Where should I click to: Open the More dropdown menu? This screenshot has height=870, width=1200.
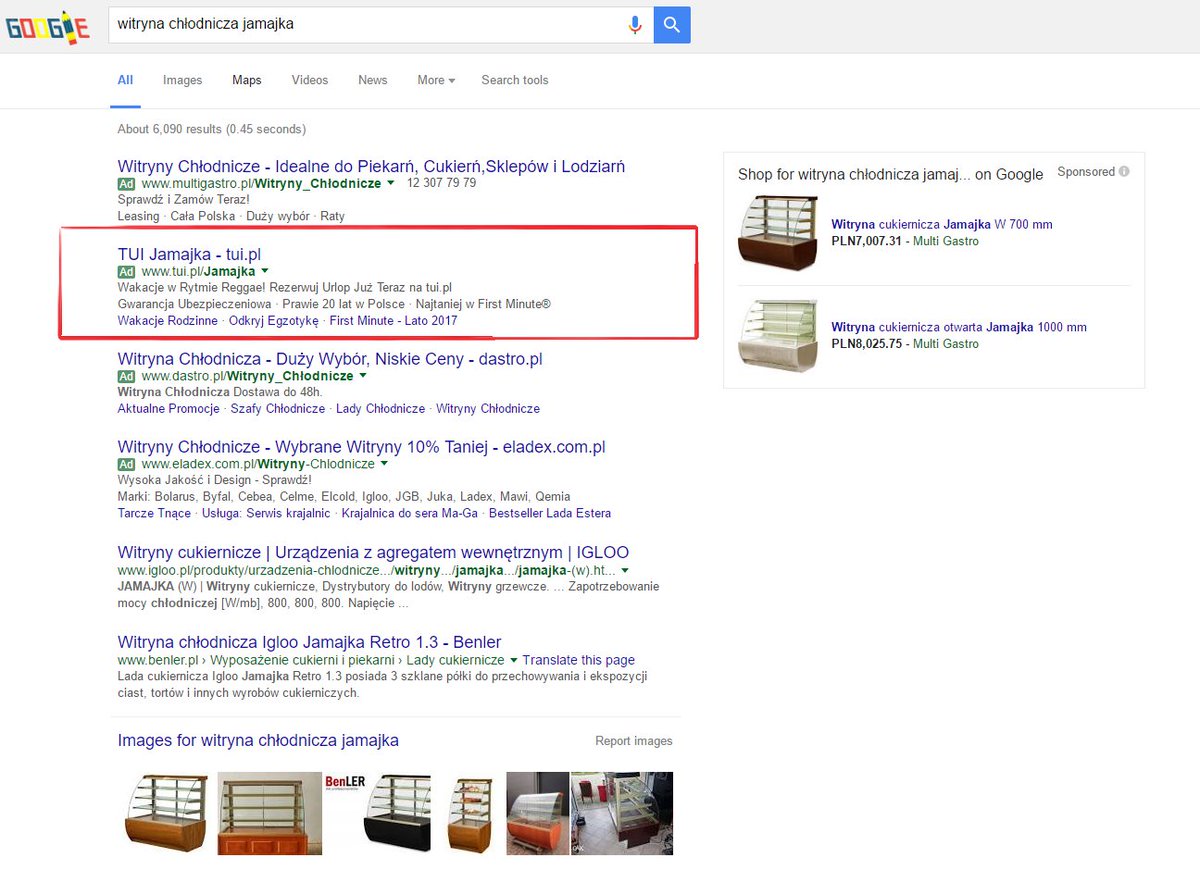click(436, 80)
